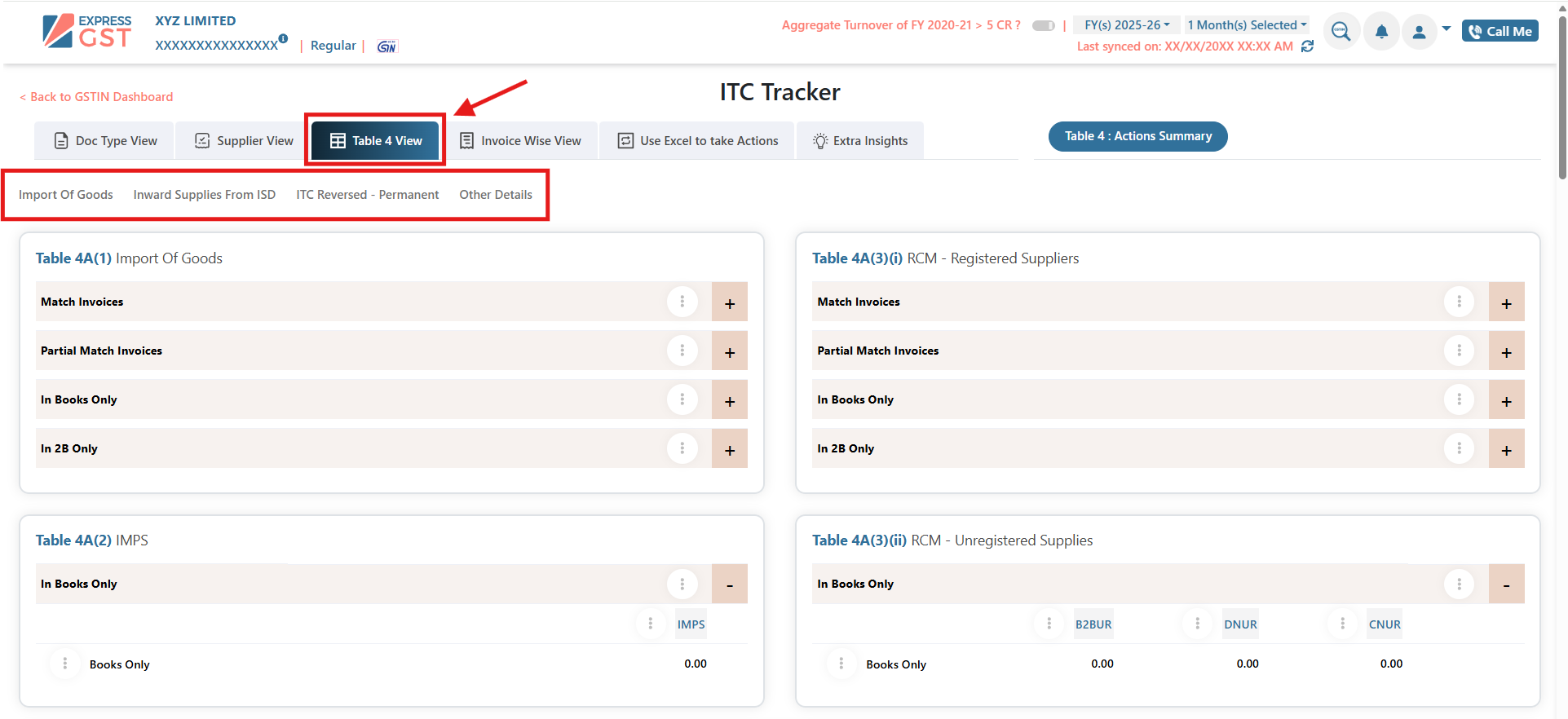1568x719 pixels.
Task: Click the search magnifier icon in header
Action: (x=1341, y=32)
